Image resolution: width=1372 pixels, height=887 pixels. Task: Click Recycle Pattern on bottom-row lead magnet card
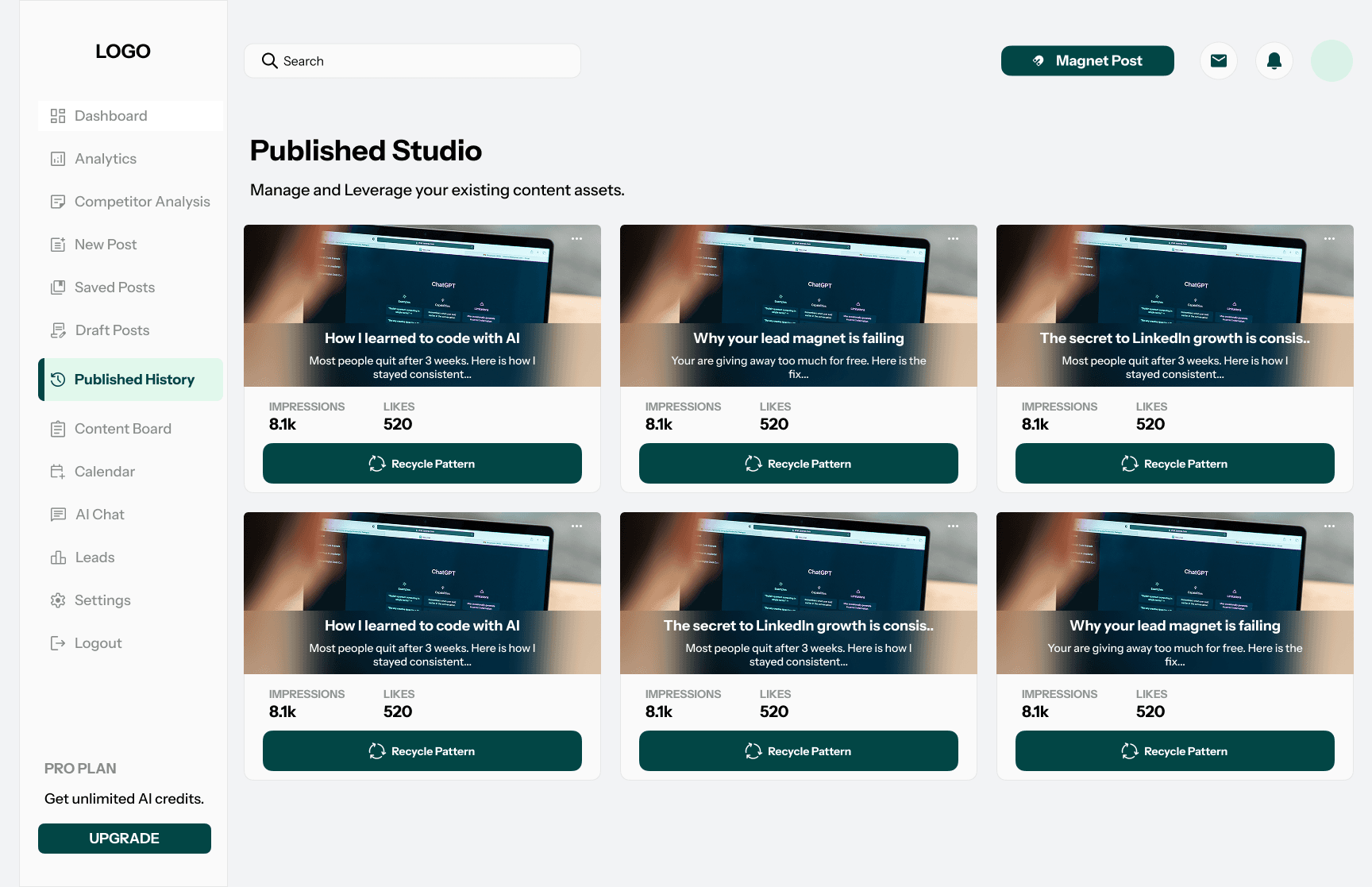pyautogui.click(x=1175, y=751)
